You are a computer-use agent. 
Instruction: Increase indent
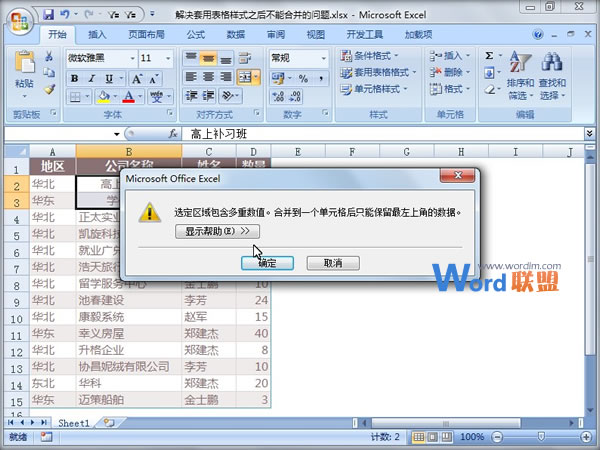point(208,96)
